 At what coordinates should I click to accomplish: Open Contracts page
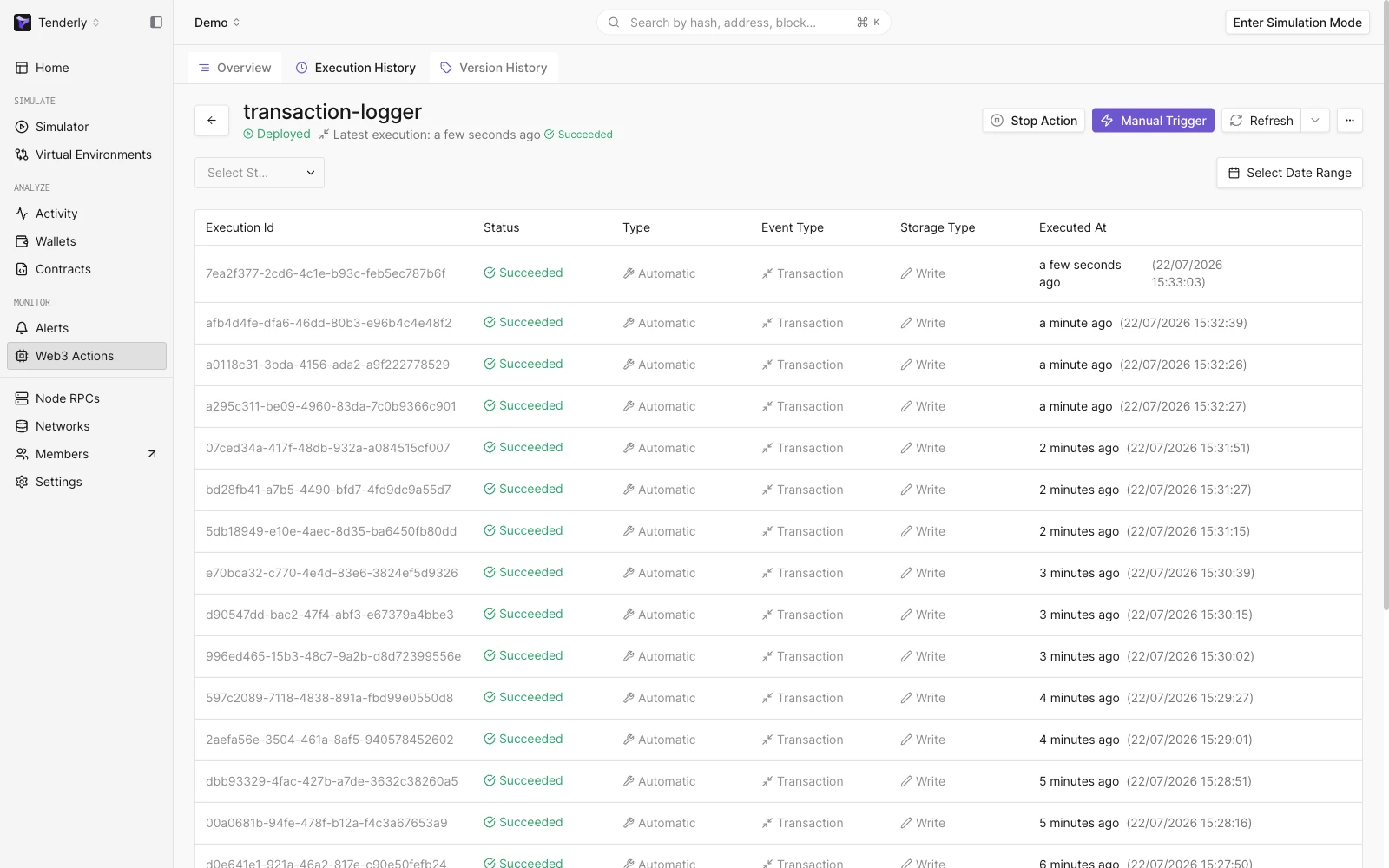[87, 269]
